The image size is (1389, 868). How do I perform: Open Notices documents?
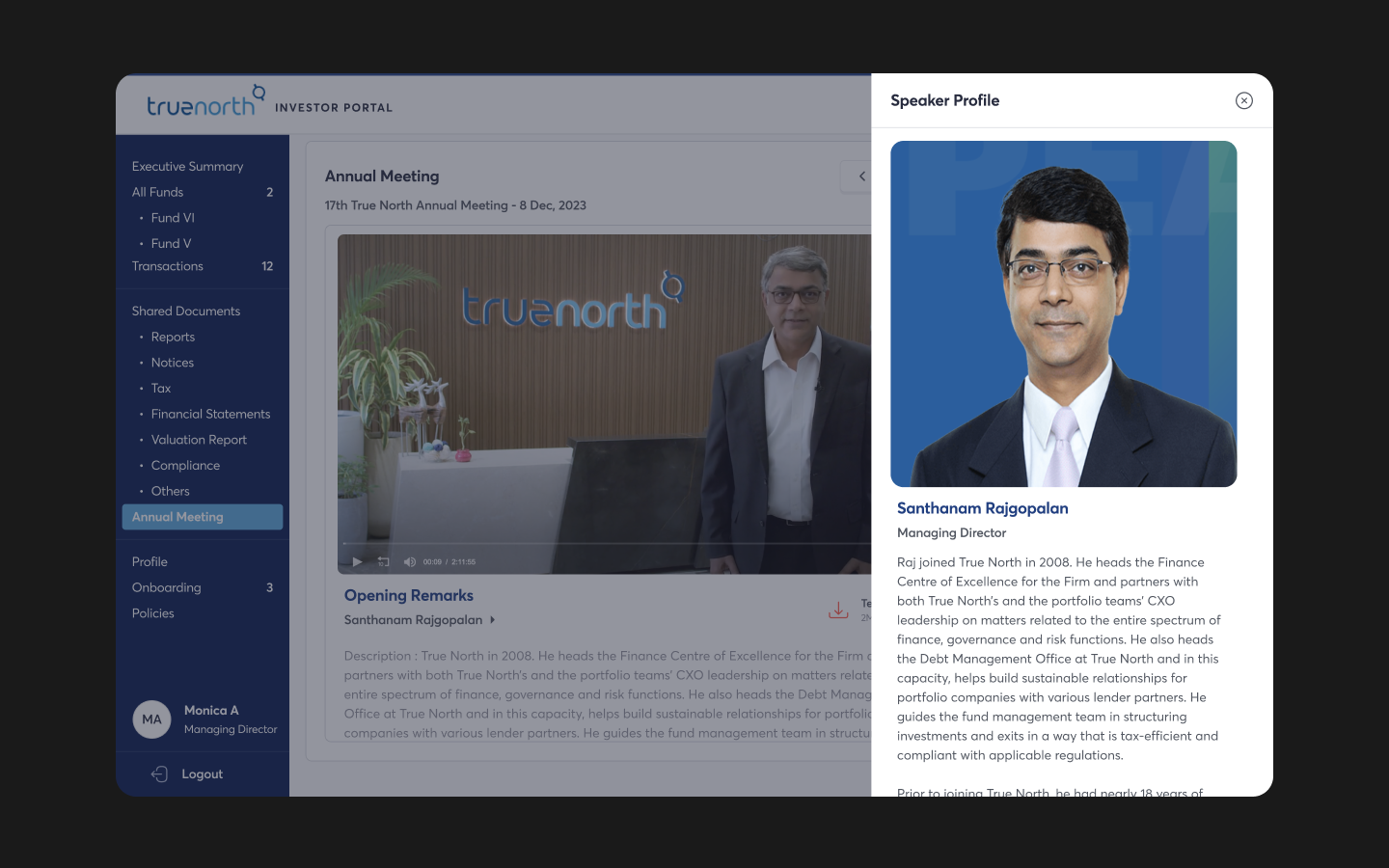(x=172, y=363)
